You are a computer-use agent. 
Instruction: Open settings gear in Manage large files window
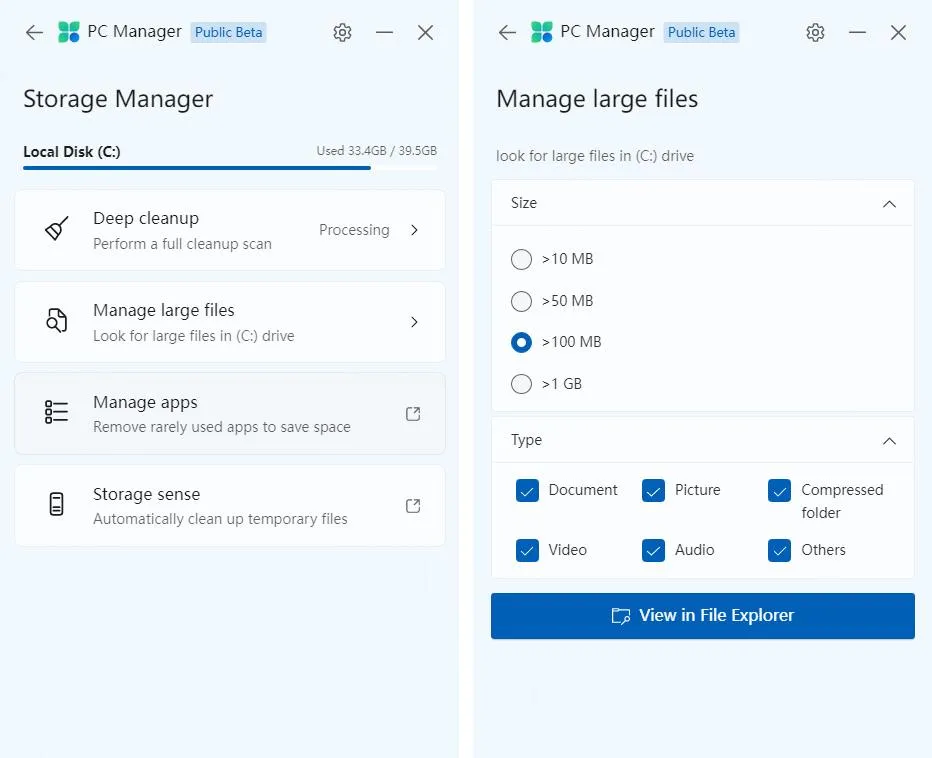[815, 32]
